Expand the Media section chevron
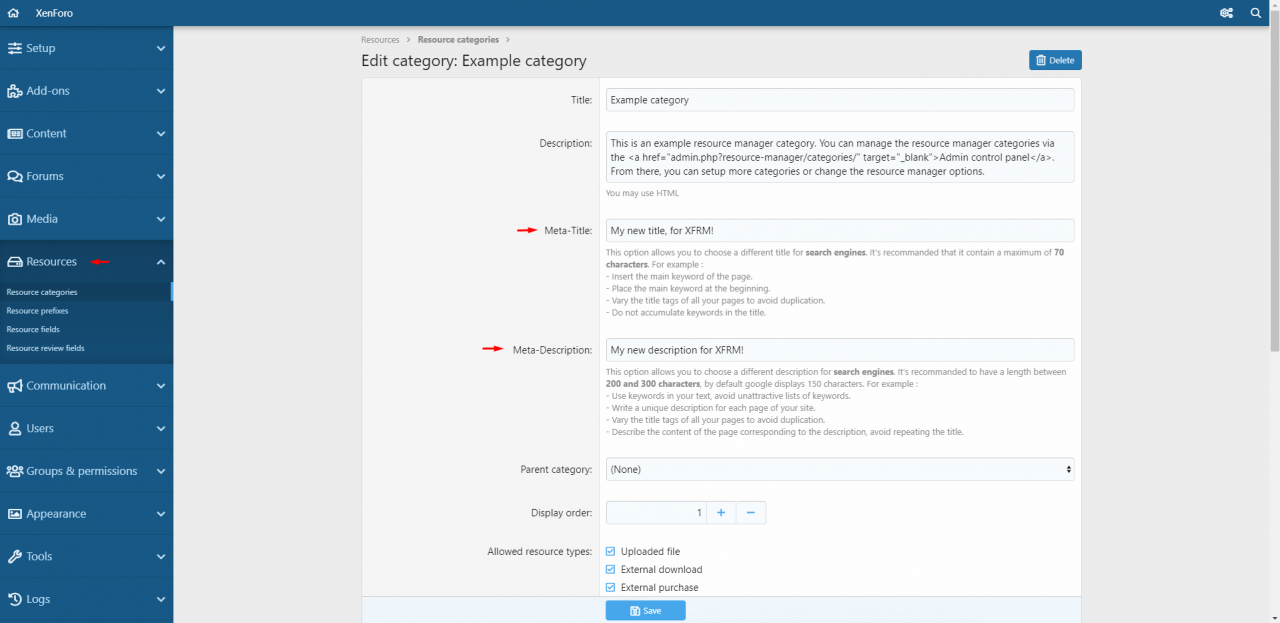The width and height of the screenshot is (1280, 623). (x=161, y=219)
